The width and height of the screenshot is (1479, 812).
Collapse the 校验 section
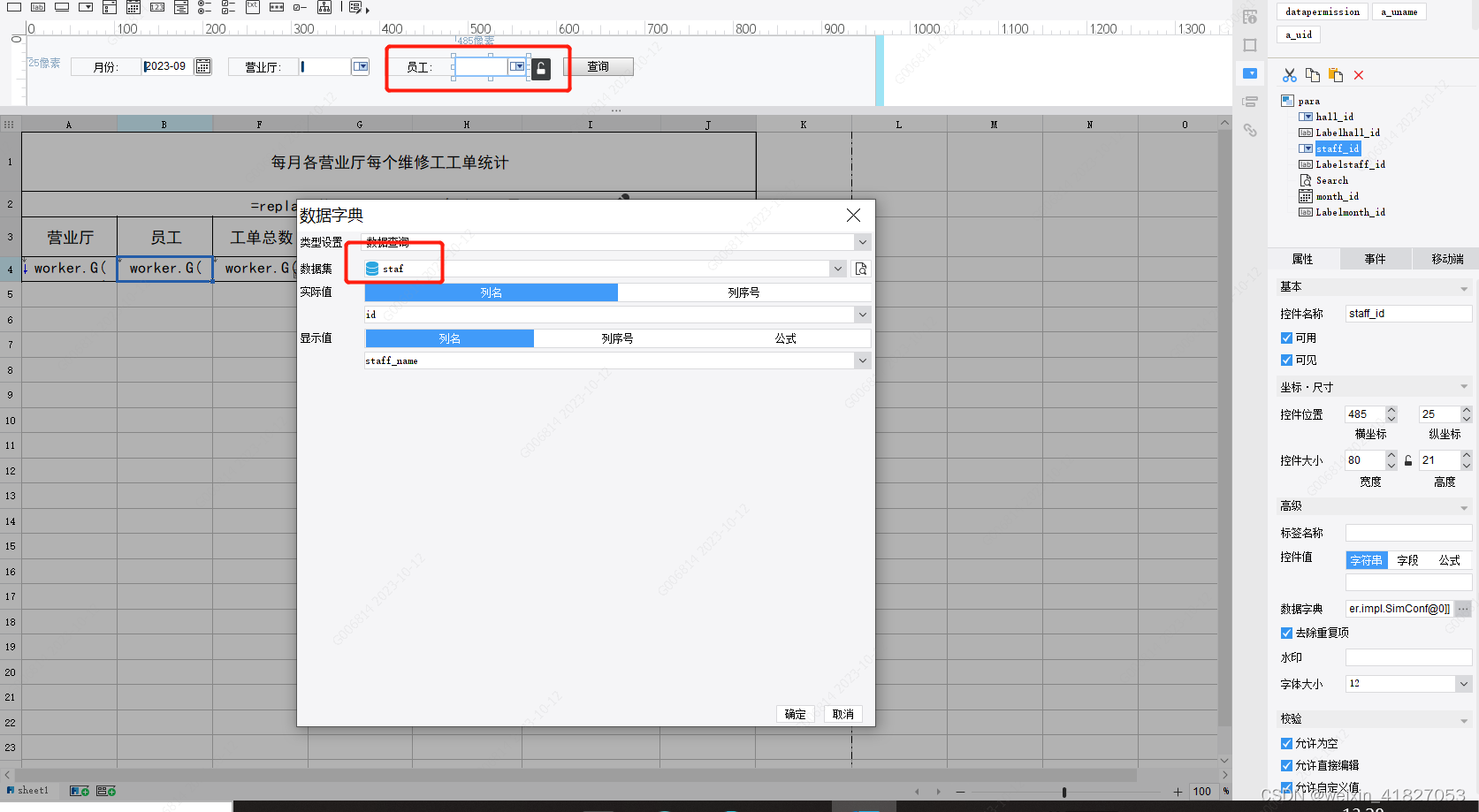point(1464,720)
